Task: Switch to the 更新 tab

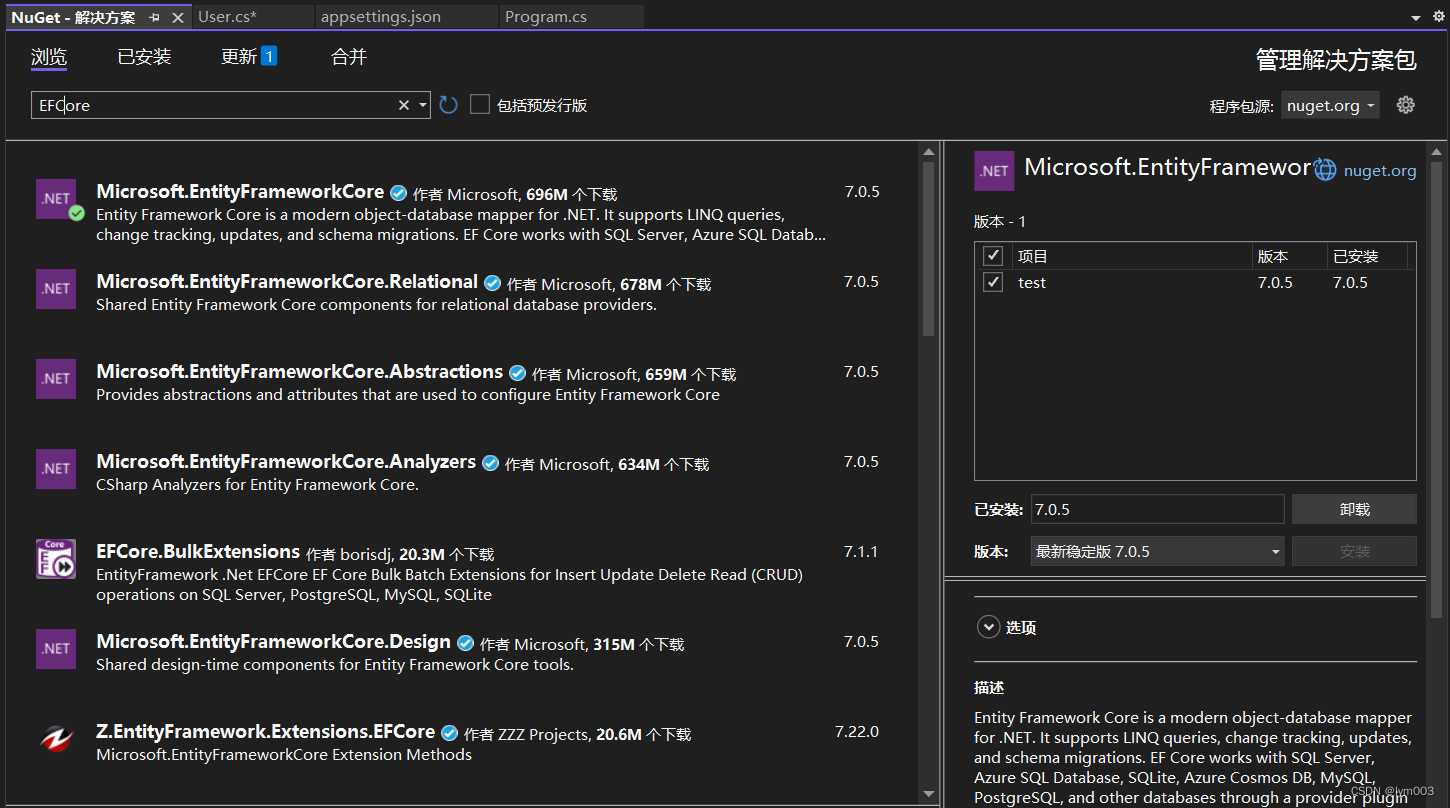Action: pyautogui.click(x=239, y=57)
